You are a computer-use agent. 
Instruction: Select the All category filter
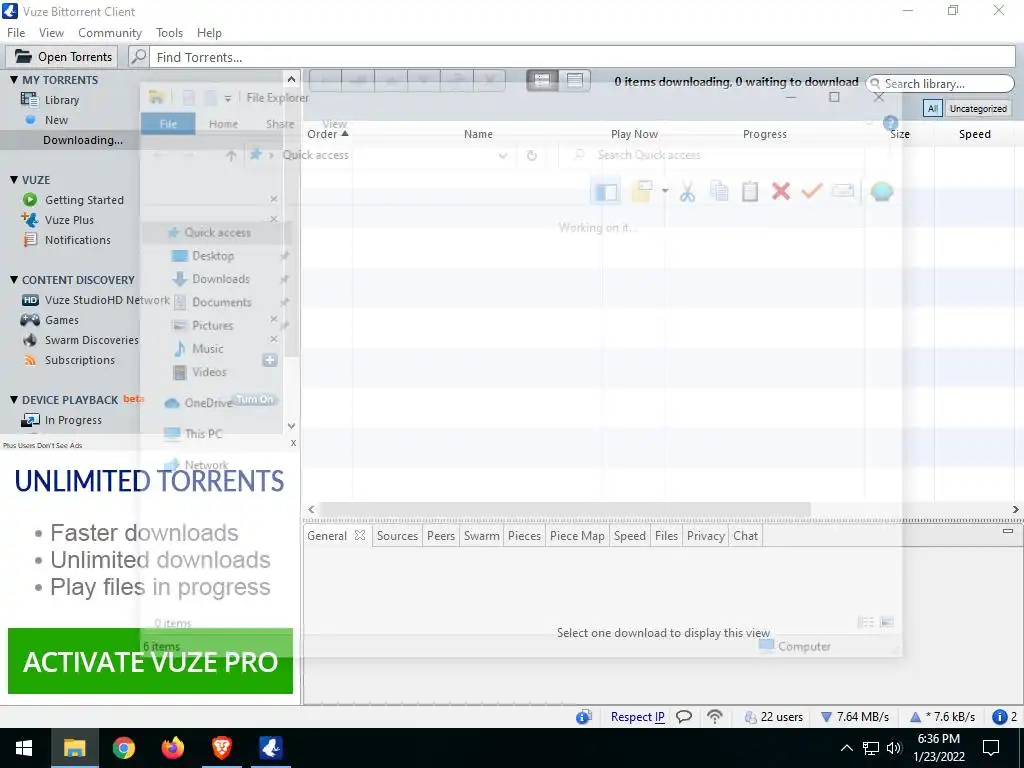(x=933, y=108)
